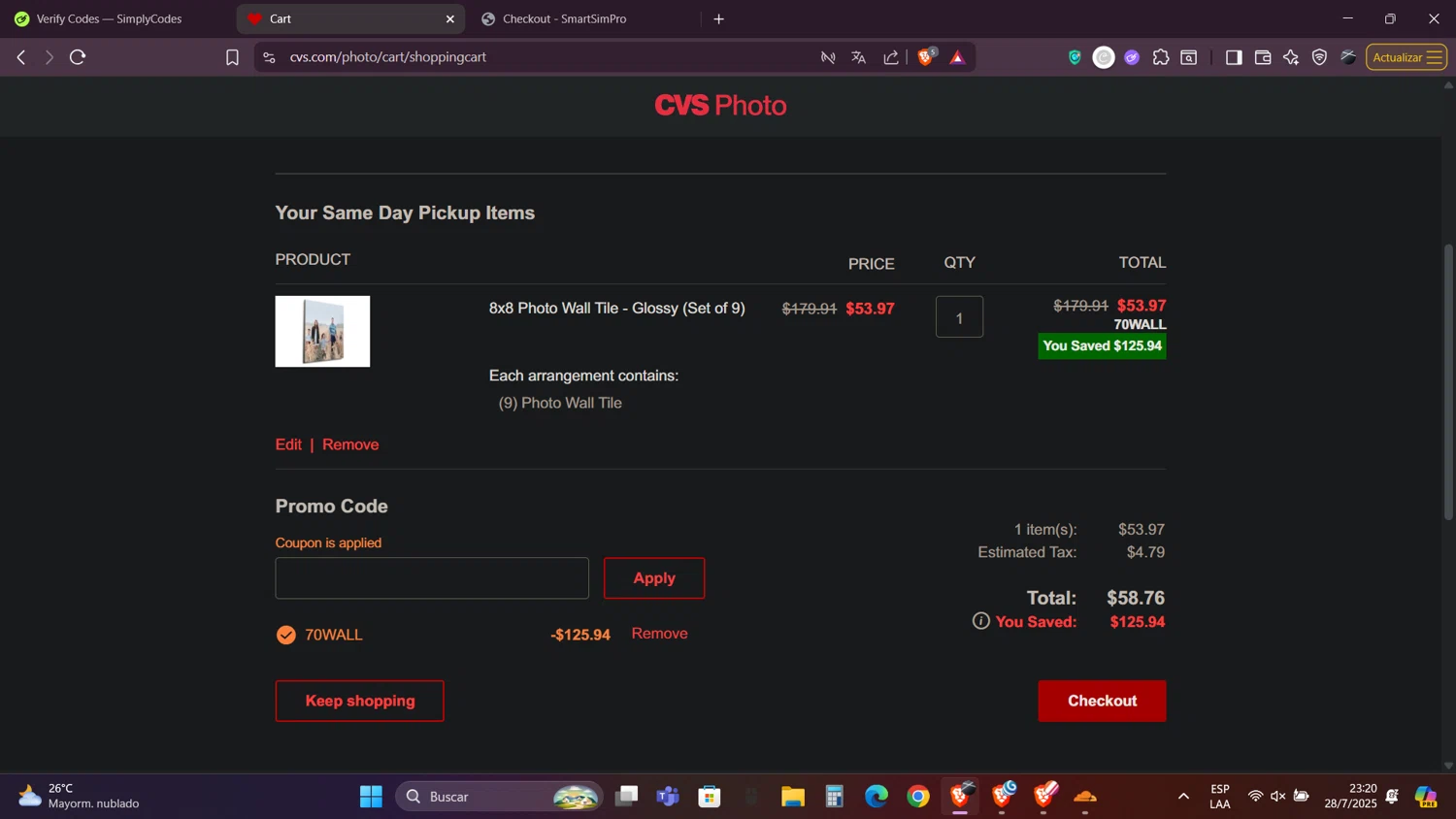Click the Actualizar update button
This screenshot has height=819, width=1456.
(x=1397, y=57)
